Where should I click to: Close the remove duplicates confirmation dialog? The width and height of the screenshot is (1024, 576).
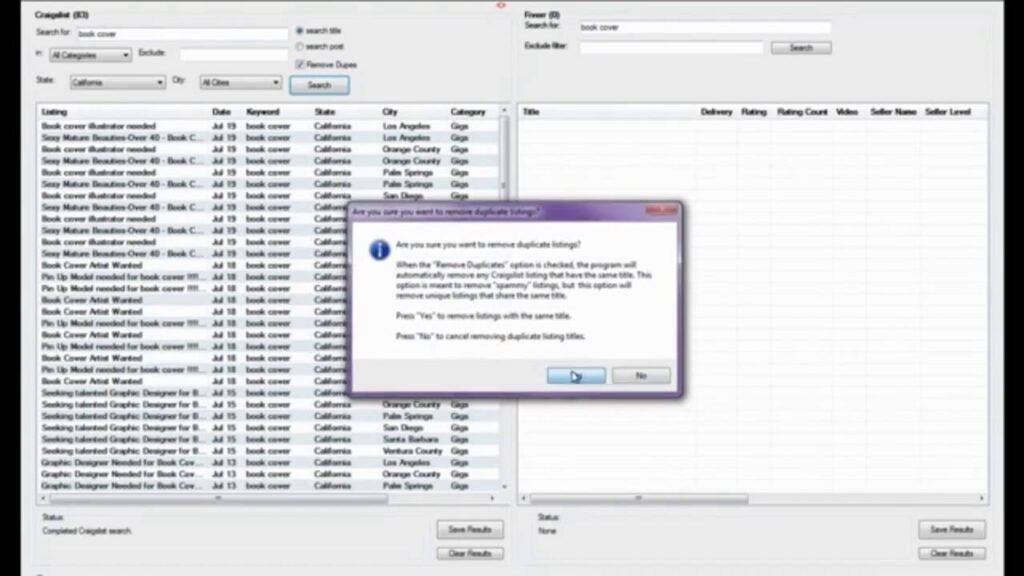tap(661, 211)
